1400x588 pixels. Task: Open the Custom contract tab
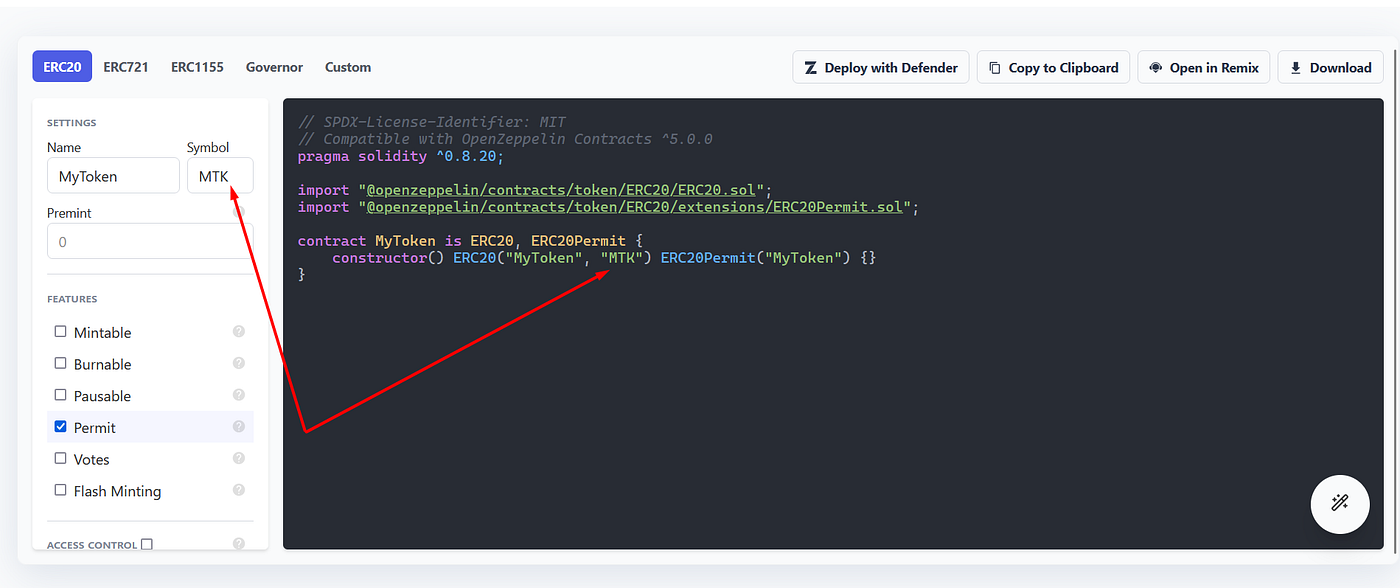[x=348, y=67]
